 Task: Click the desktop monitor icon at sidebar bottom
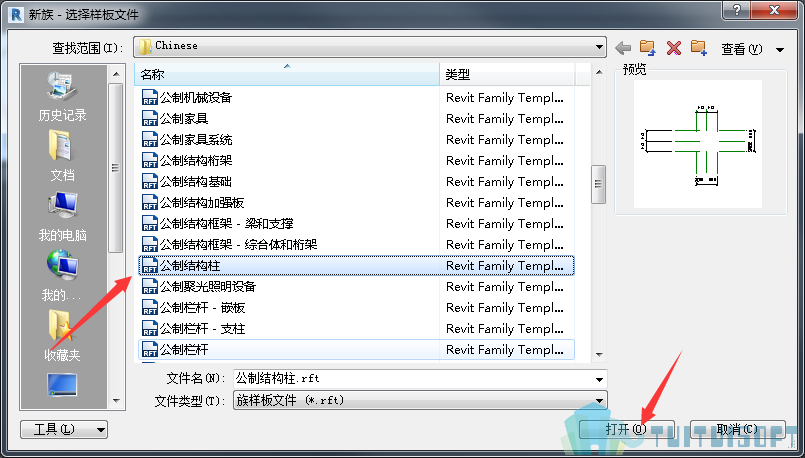point(62,385)
